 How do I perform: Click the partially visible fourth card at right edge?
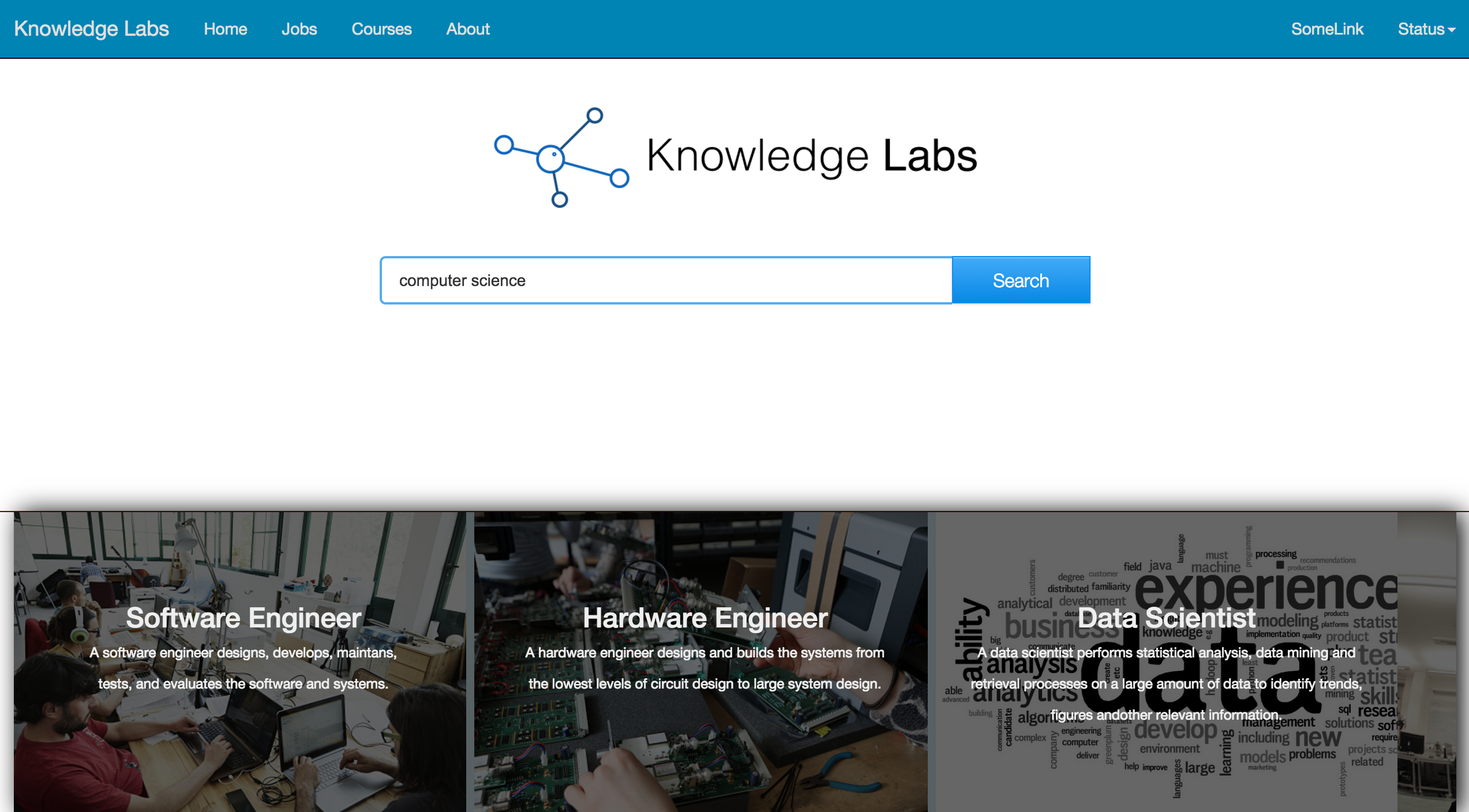(1426, 663)
